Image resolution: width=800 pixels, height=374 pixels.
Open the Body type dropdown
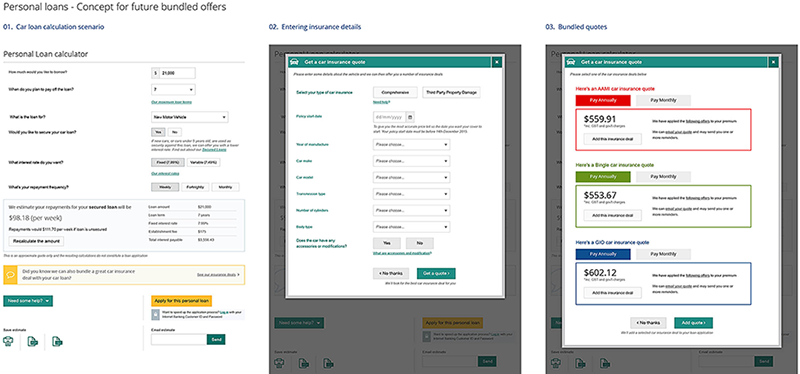click(411, 227)
